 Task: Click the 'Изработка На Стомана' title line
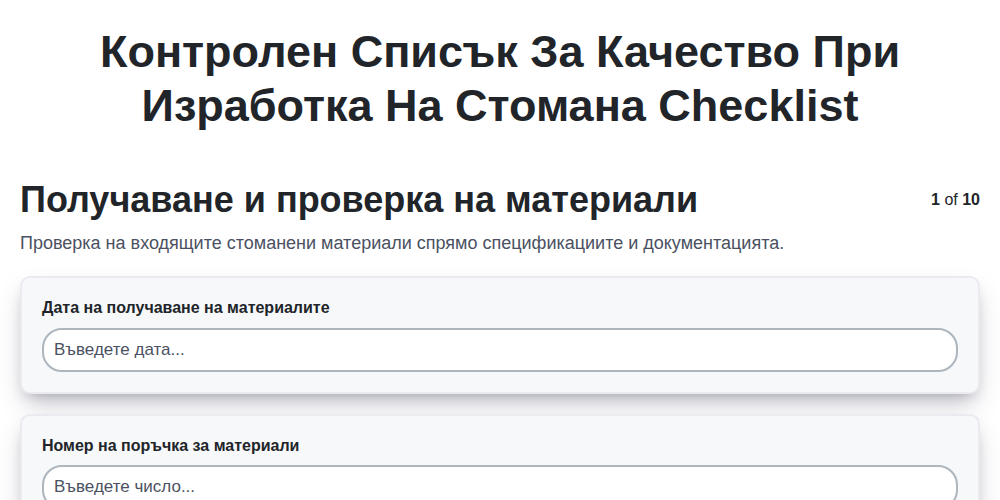pos(395,106)
